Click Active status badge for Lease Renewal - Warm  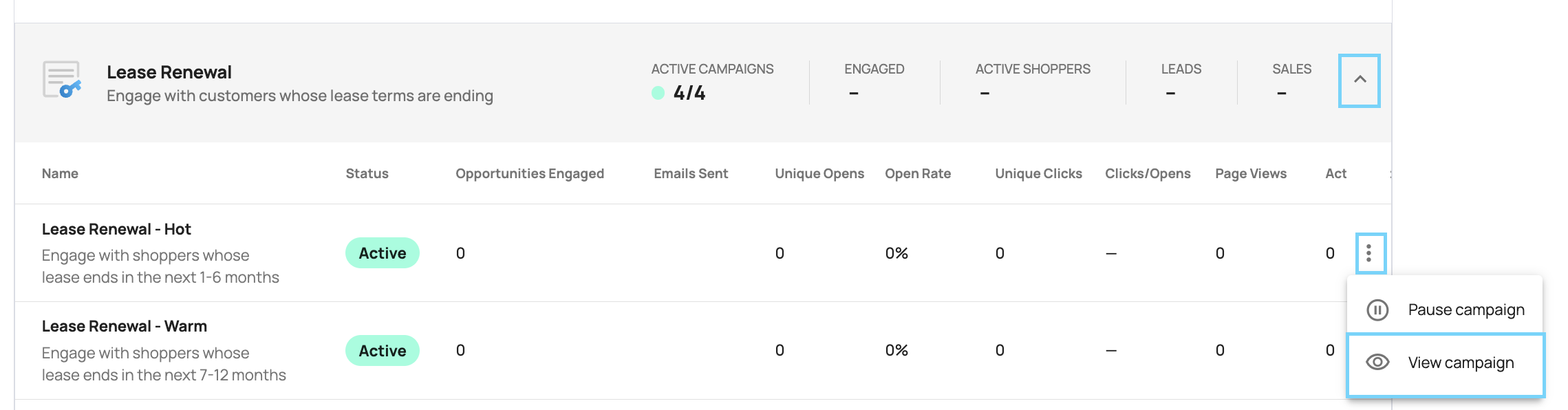[383, 351]
